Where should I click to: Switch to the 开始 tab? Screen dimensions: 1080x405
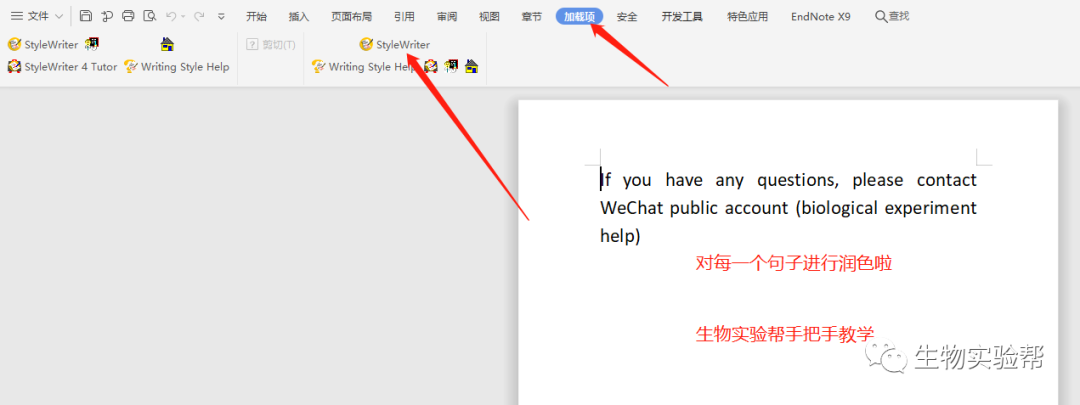point(256,17)
